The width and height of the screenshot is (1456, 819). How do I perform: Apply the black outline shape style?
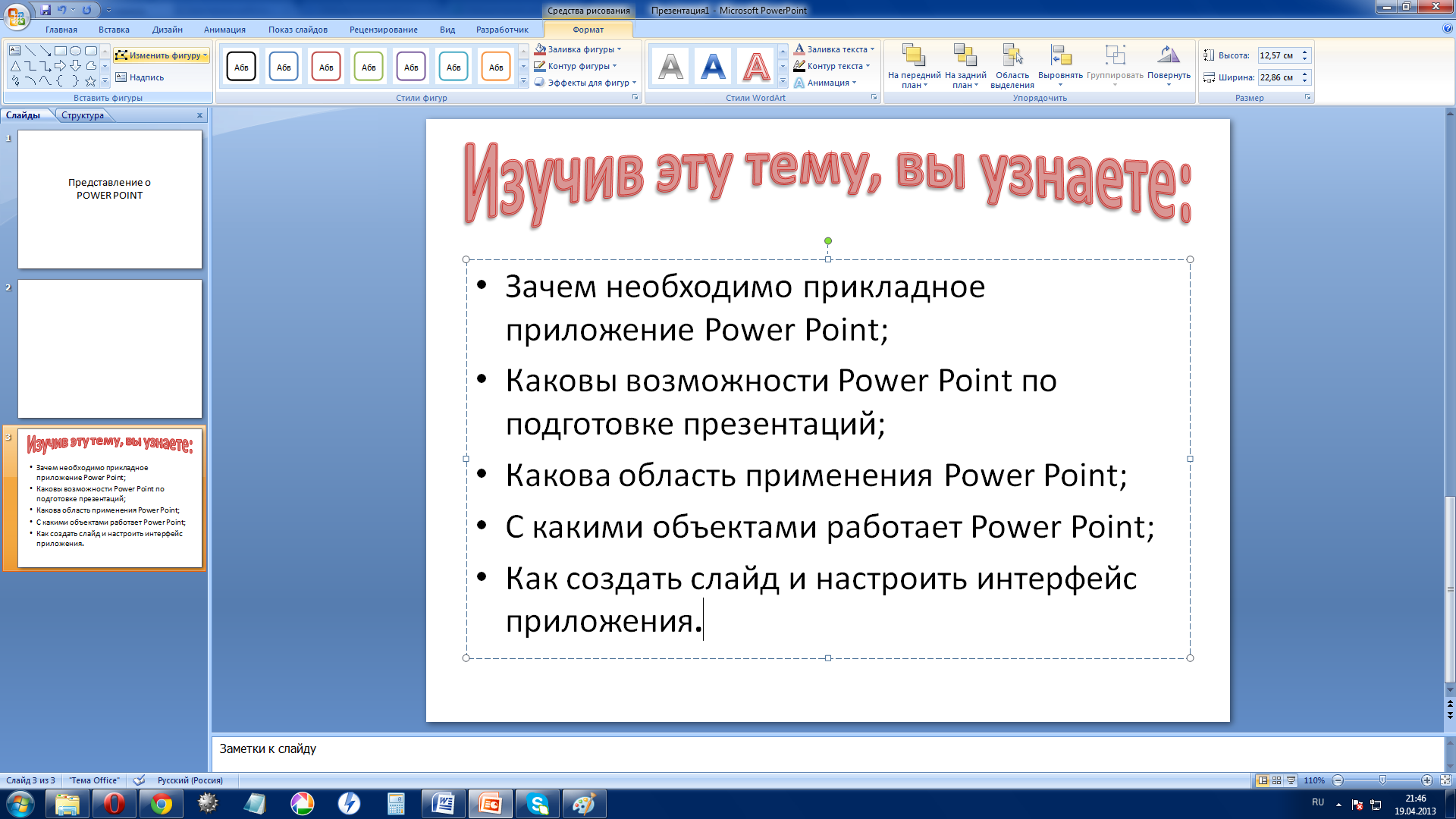[x=241, y=67]
